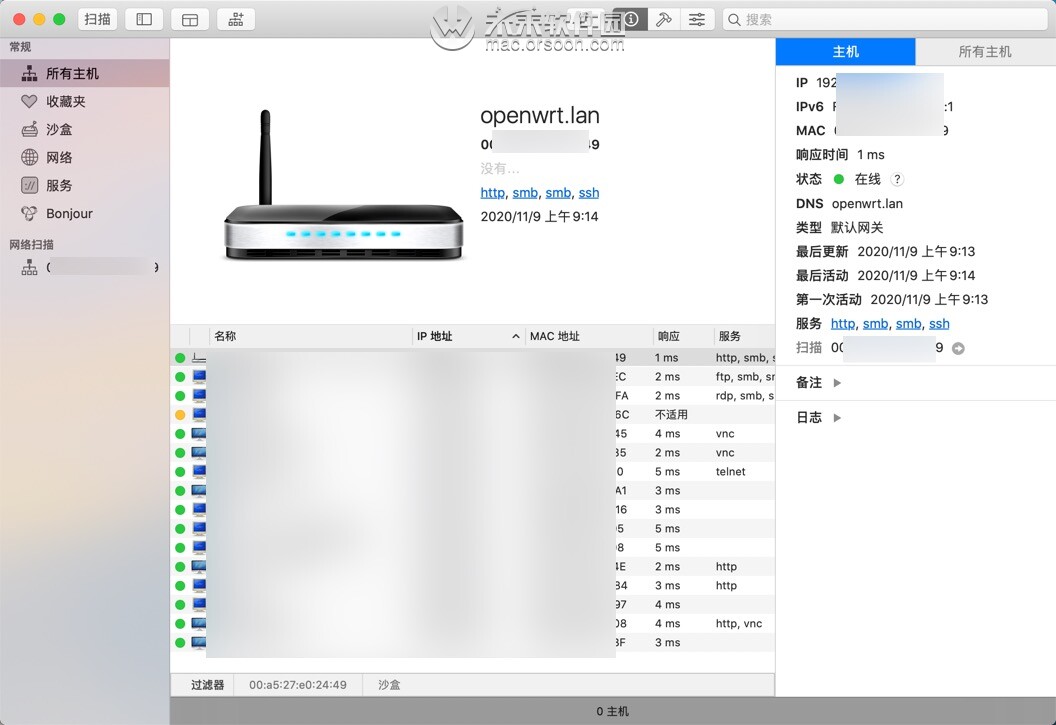Click the 沙盒 filter in bottom bar

click(x=389, y=685)
